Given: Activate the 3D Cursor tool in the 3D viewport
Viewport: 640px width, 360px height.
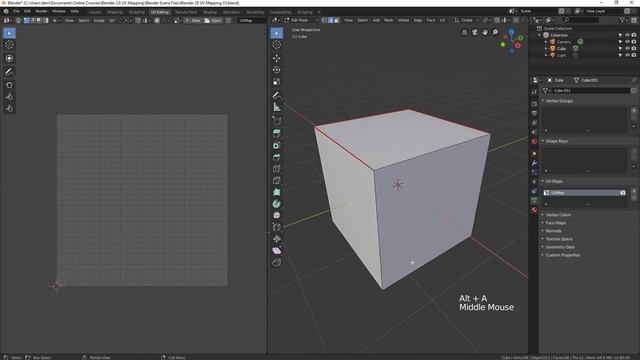Looking at the screenshot, I should pyautogui.click(x=277, y=45).
